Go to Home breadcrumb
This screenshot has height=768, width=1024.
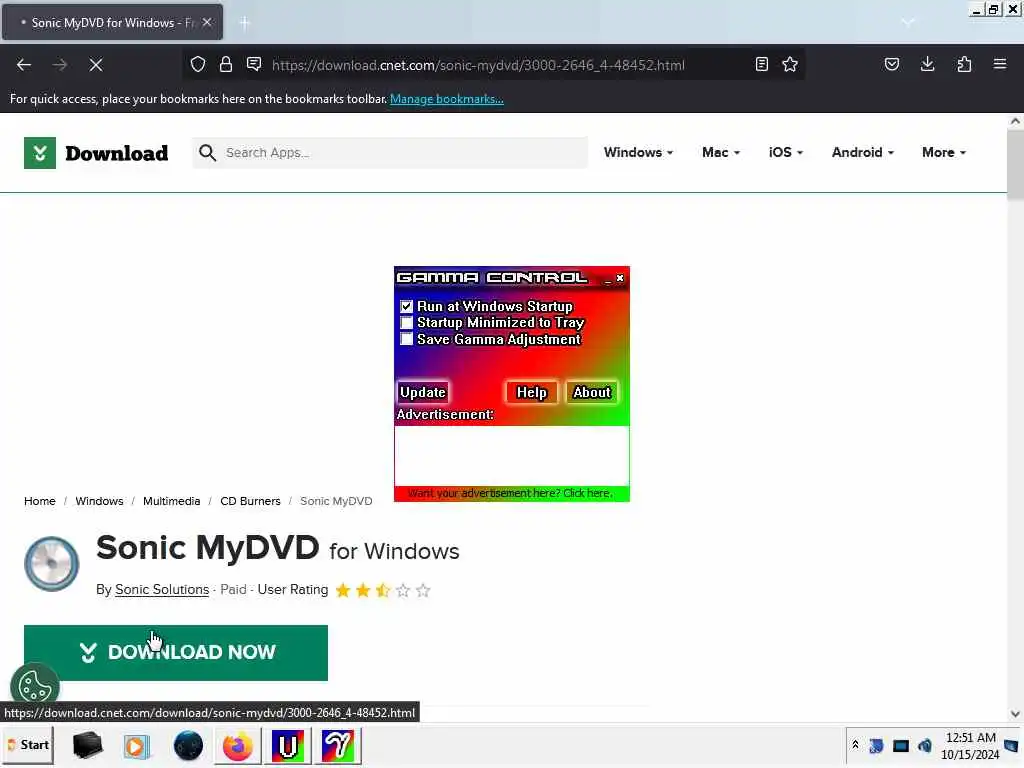tap(40, 501)
